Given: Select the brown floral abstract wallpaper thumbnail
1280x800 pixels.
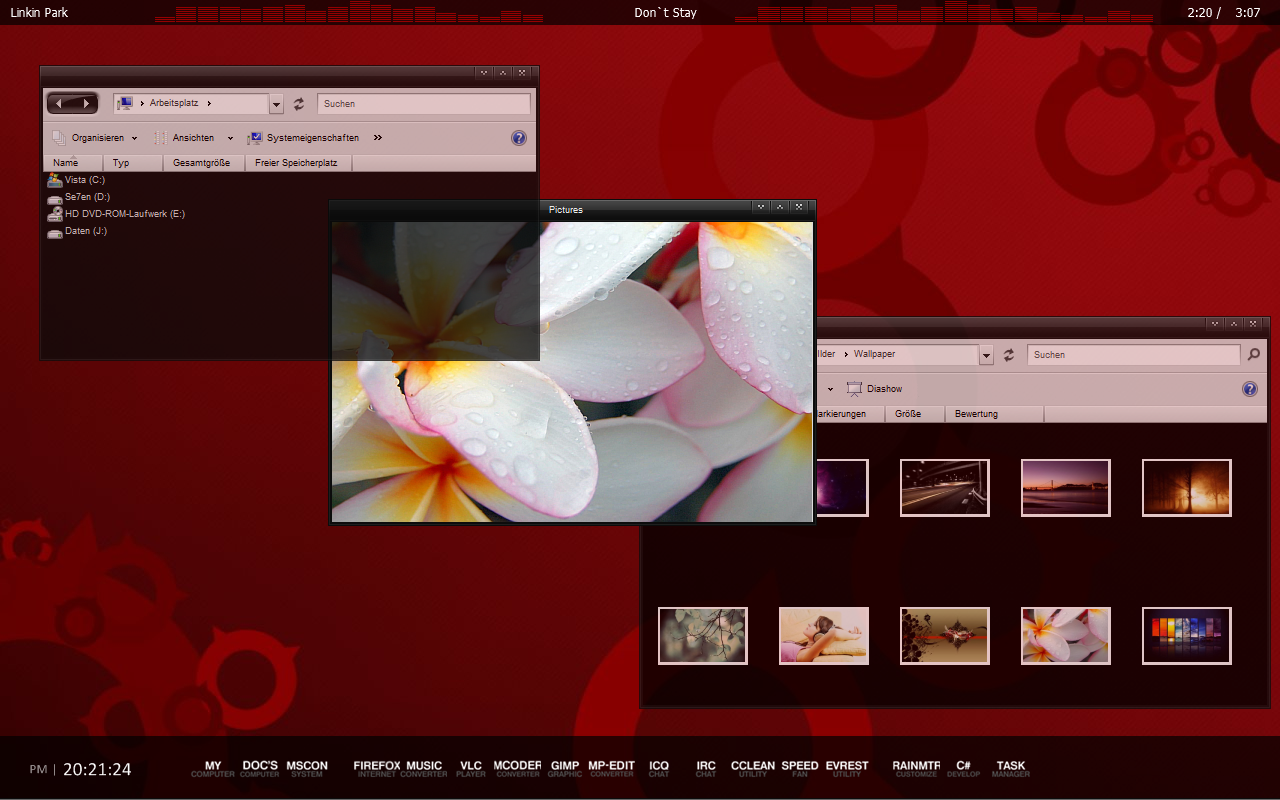Looking at the screenshot, I should (x=945, y=636).
